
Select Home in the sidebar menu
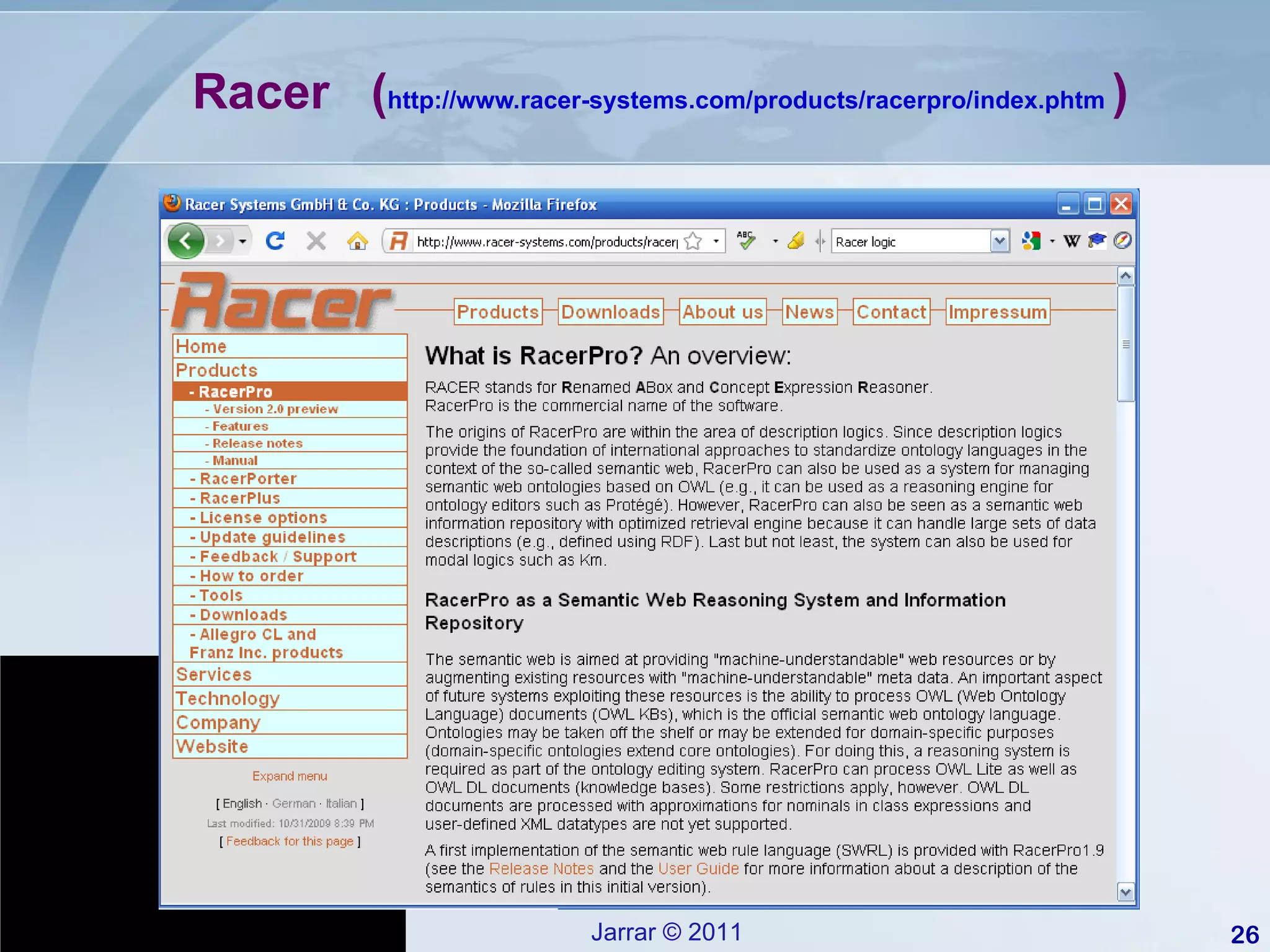click(290, 346)
